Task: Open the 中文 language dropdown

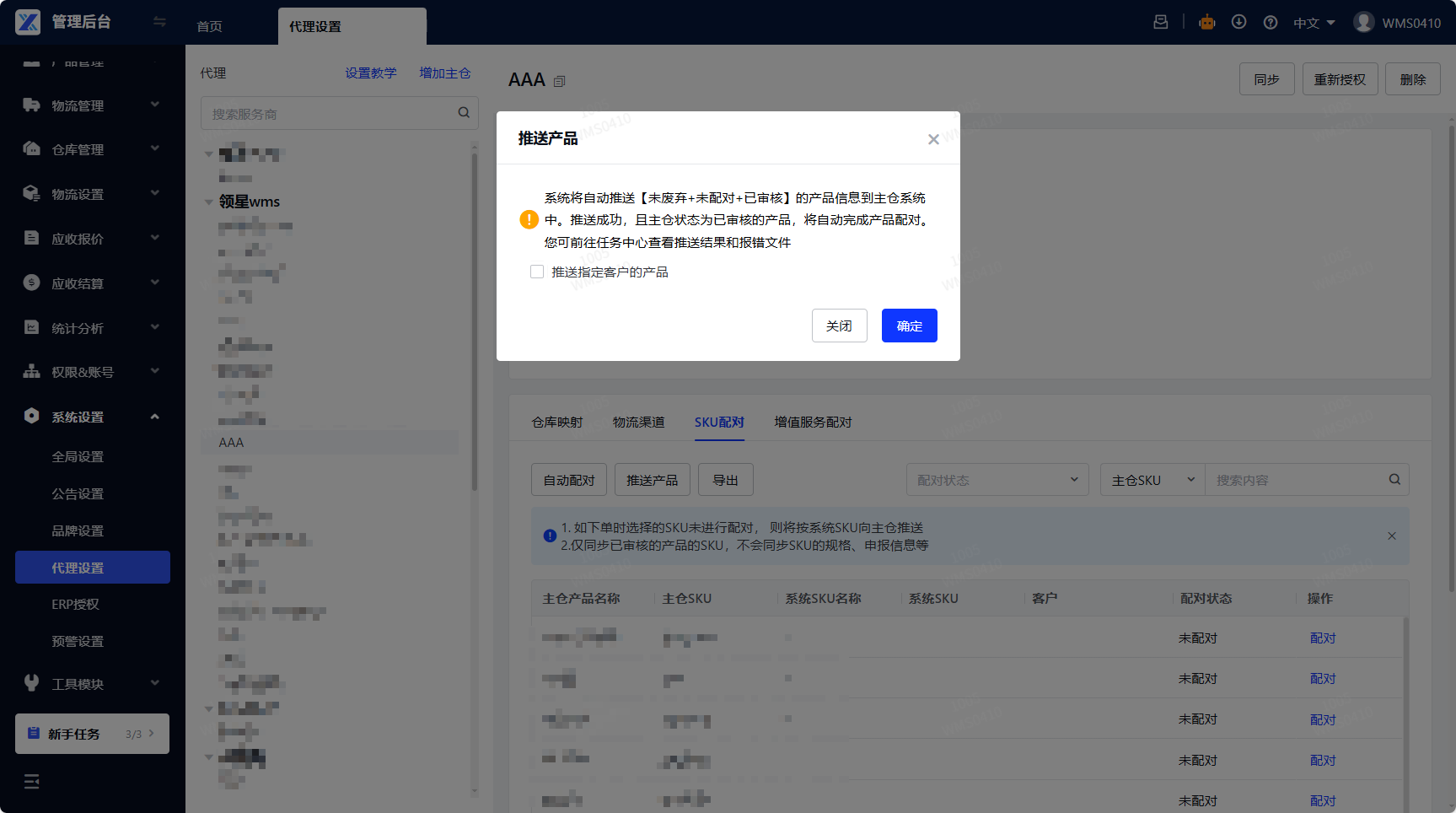Action: pyautogui.click(x=1314, y=23)
